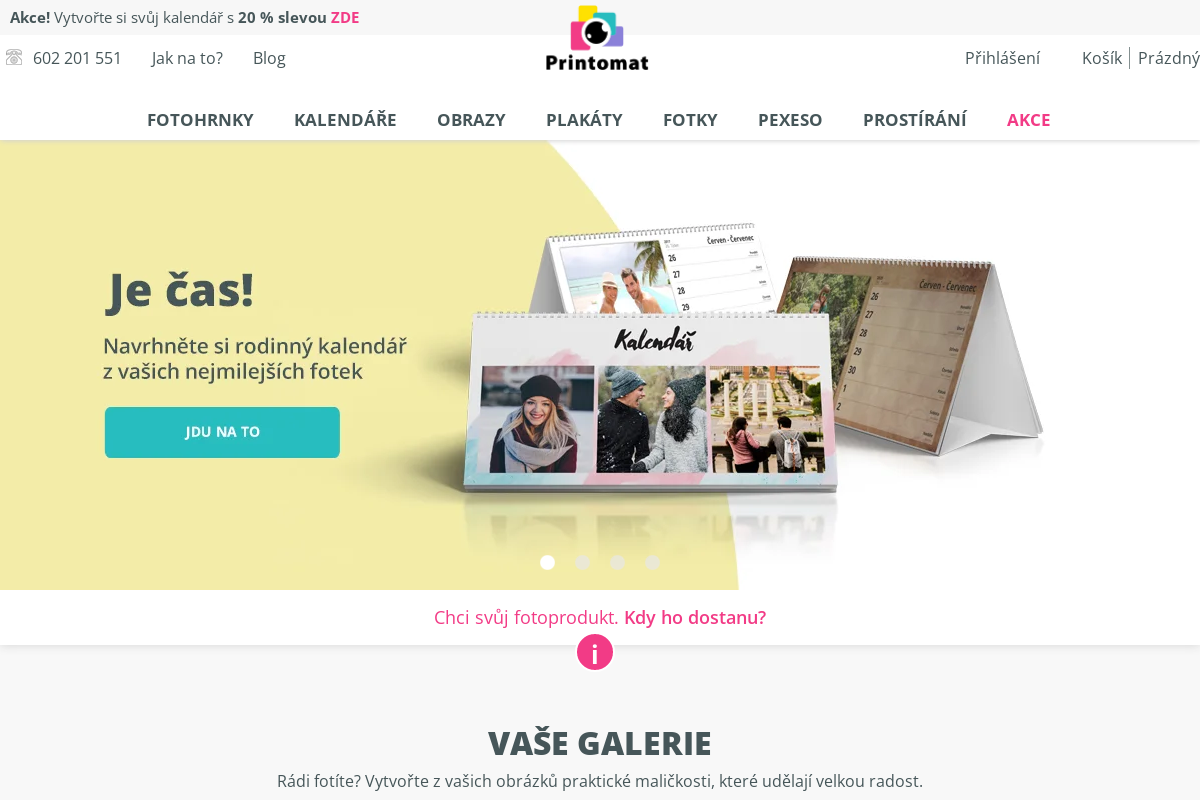Select the fourth carousel slide dot

[x=652, y=562]
